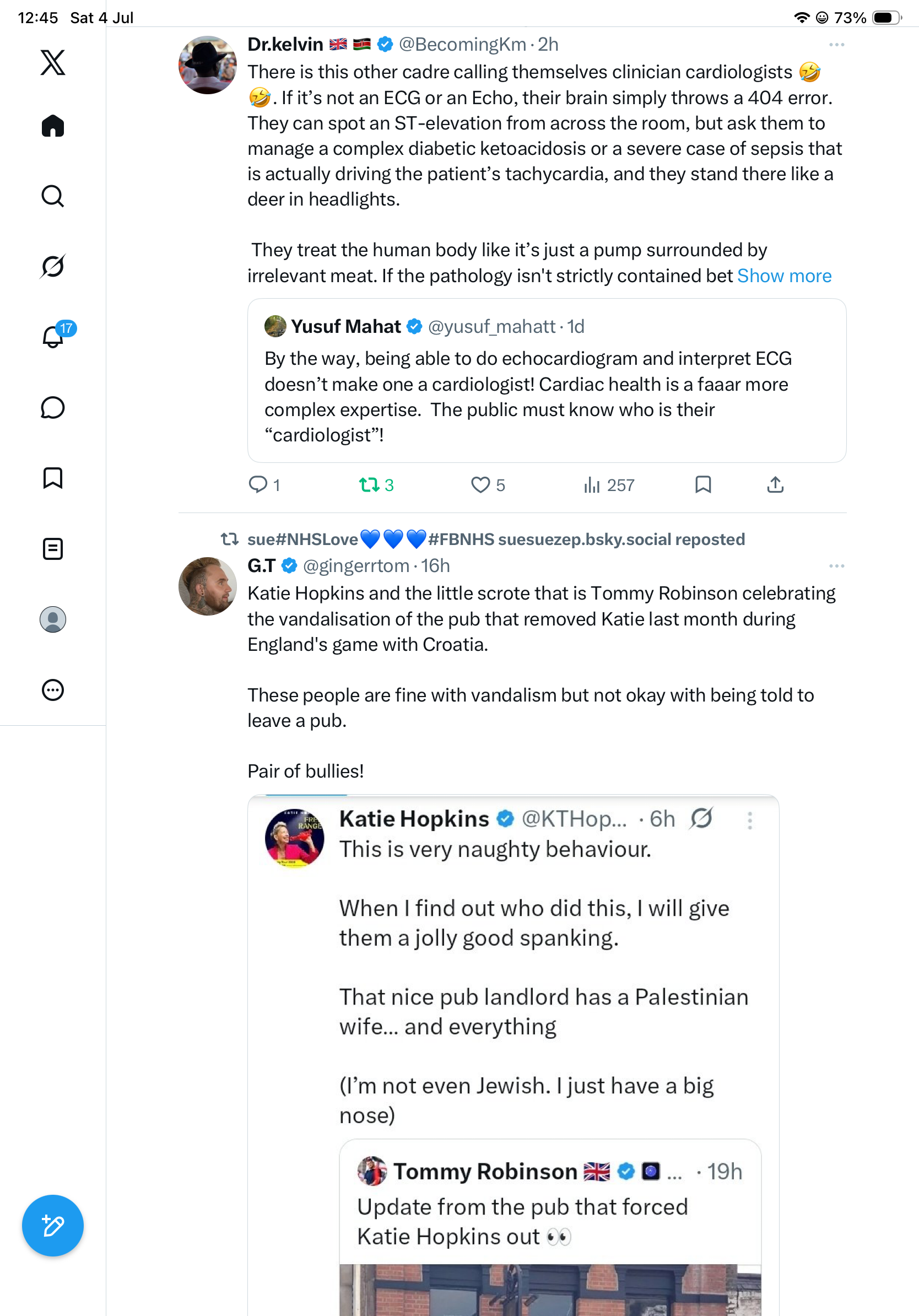Screen dimensions: 919x1316
Task: Expand Dr.kelvin's post with Show more
Action: 784,276
